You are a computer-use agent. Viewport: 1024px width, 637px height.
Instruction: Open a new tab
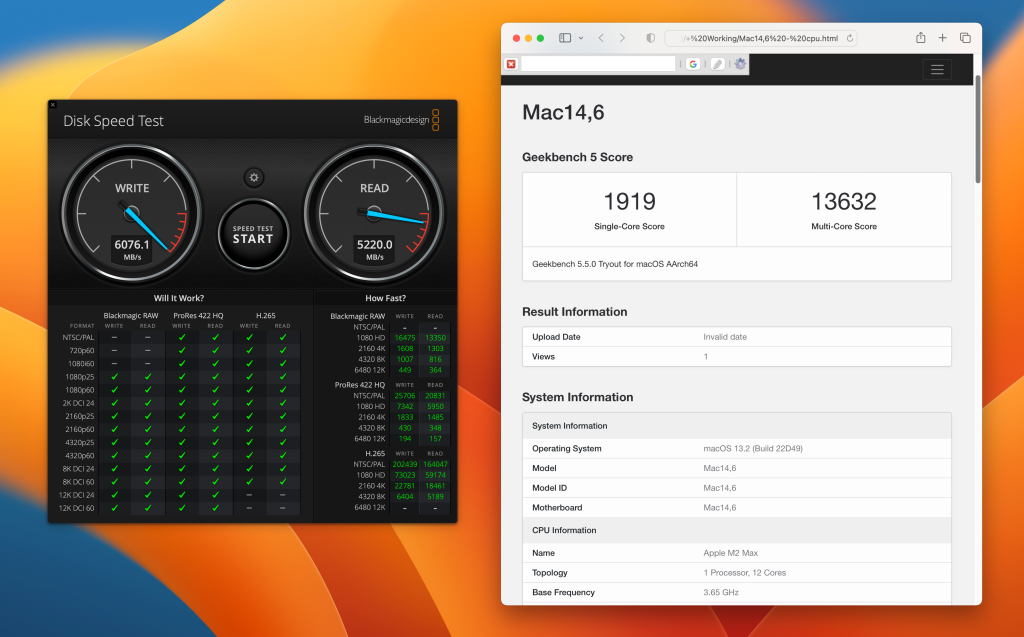point(942,38)
